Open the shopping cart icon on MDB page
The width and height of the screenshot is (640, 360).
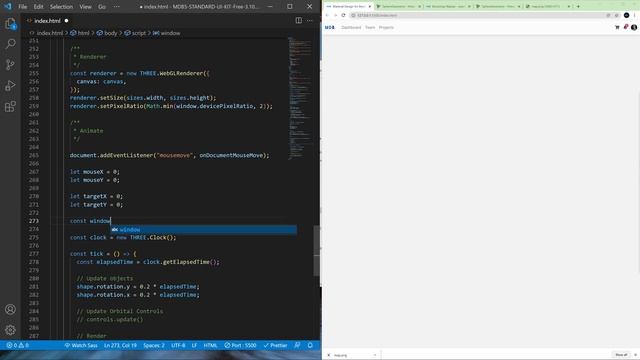coord(617,27)
